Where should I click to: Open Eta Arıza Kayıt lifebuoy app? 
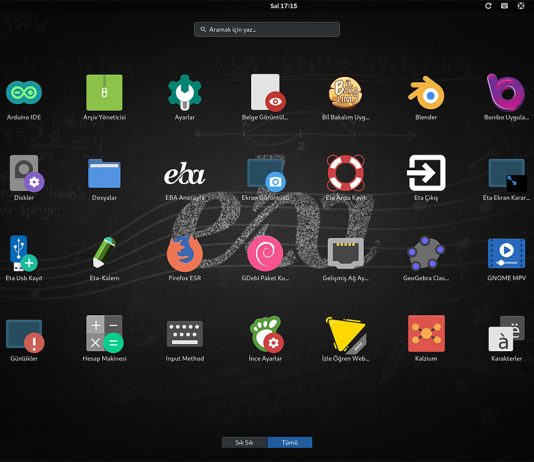pos(345,173)
